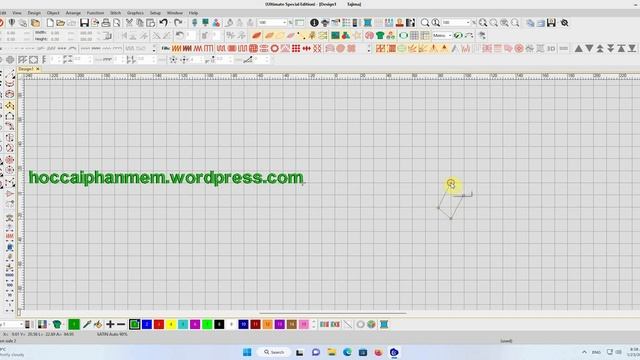
Task: Pick the first orange satin zigzag stitch
Action: click(176, 49)
